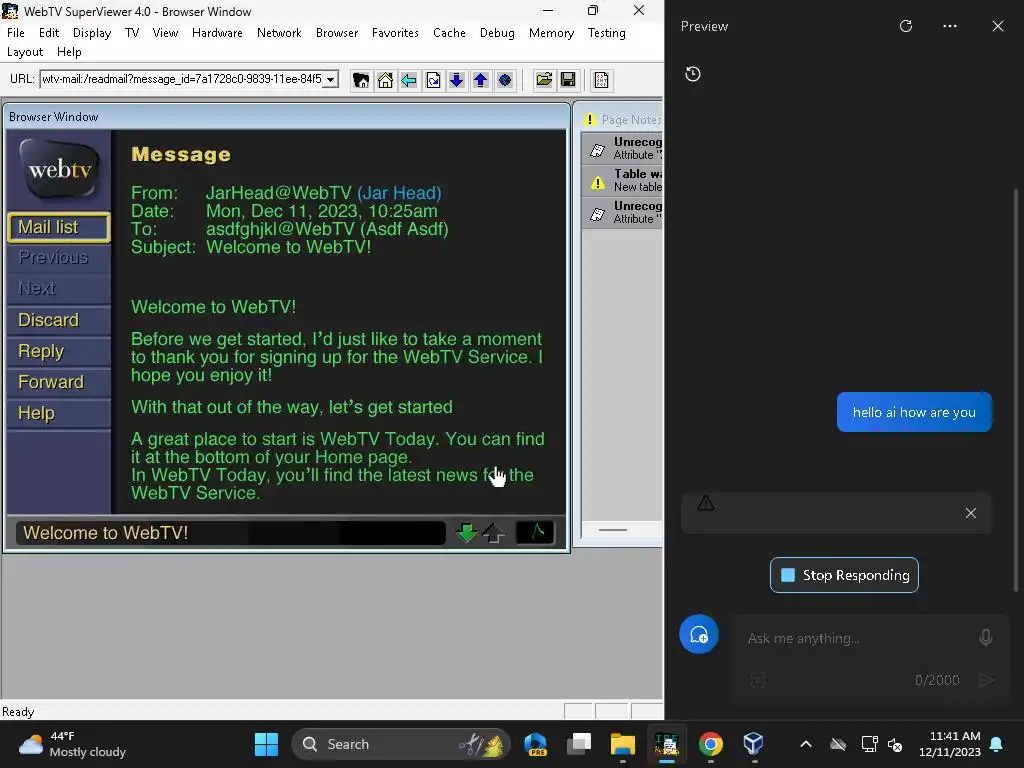Open the chat history clock icon
This screenshot has width=1024, height=768.
tap(693, 74)
